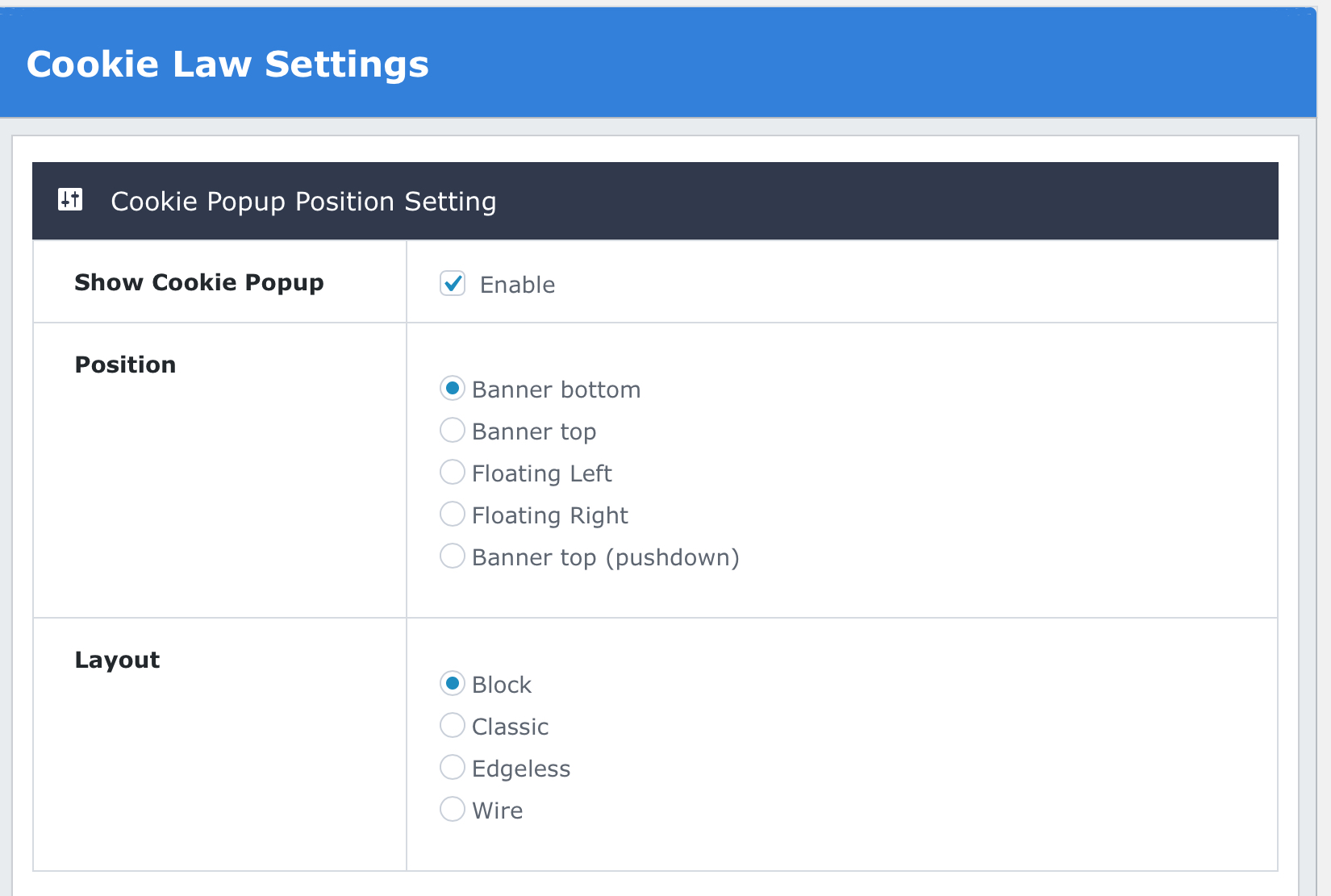Click the Show Cookie Popup row label
The height and width of the screenshot is (896, 1331).
point(199,282)
